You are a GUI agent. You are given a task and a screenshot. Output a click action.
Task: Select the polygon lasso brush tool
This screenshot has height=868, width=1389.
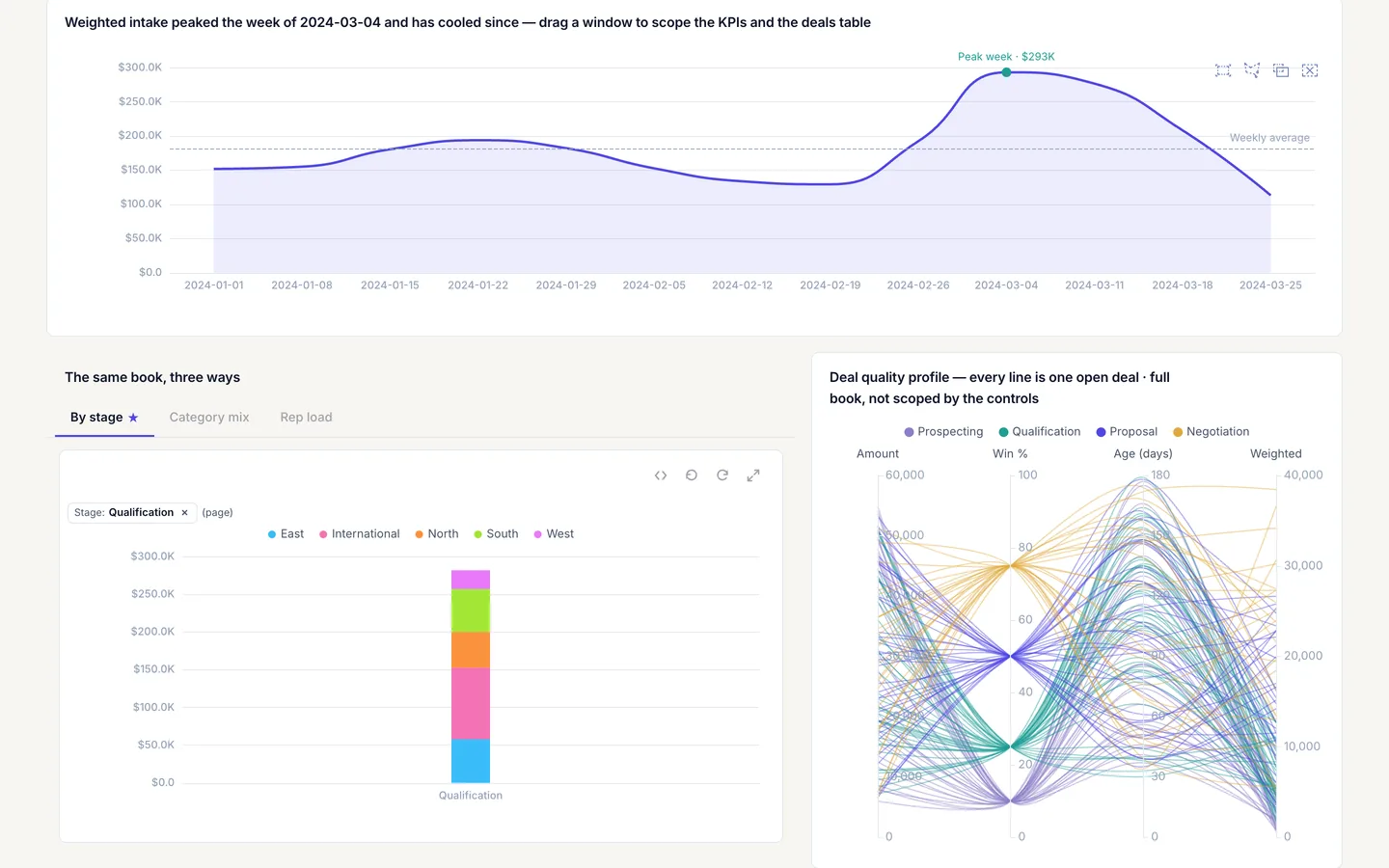tap(1252, 70)
